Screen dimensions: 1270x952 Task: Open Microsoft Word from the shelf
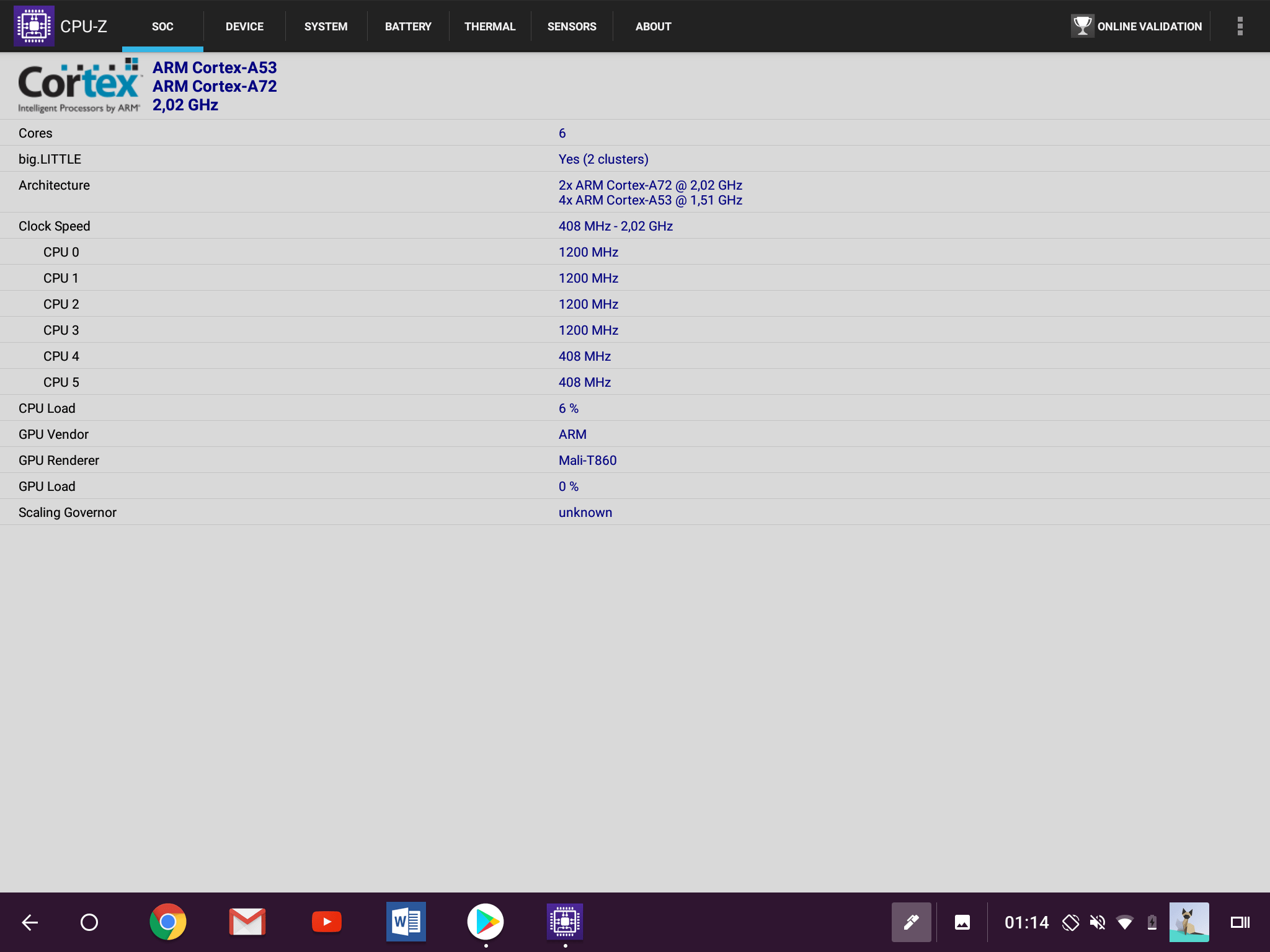coord(406,922)
